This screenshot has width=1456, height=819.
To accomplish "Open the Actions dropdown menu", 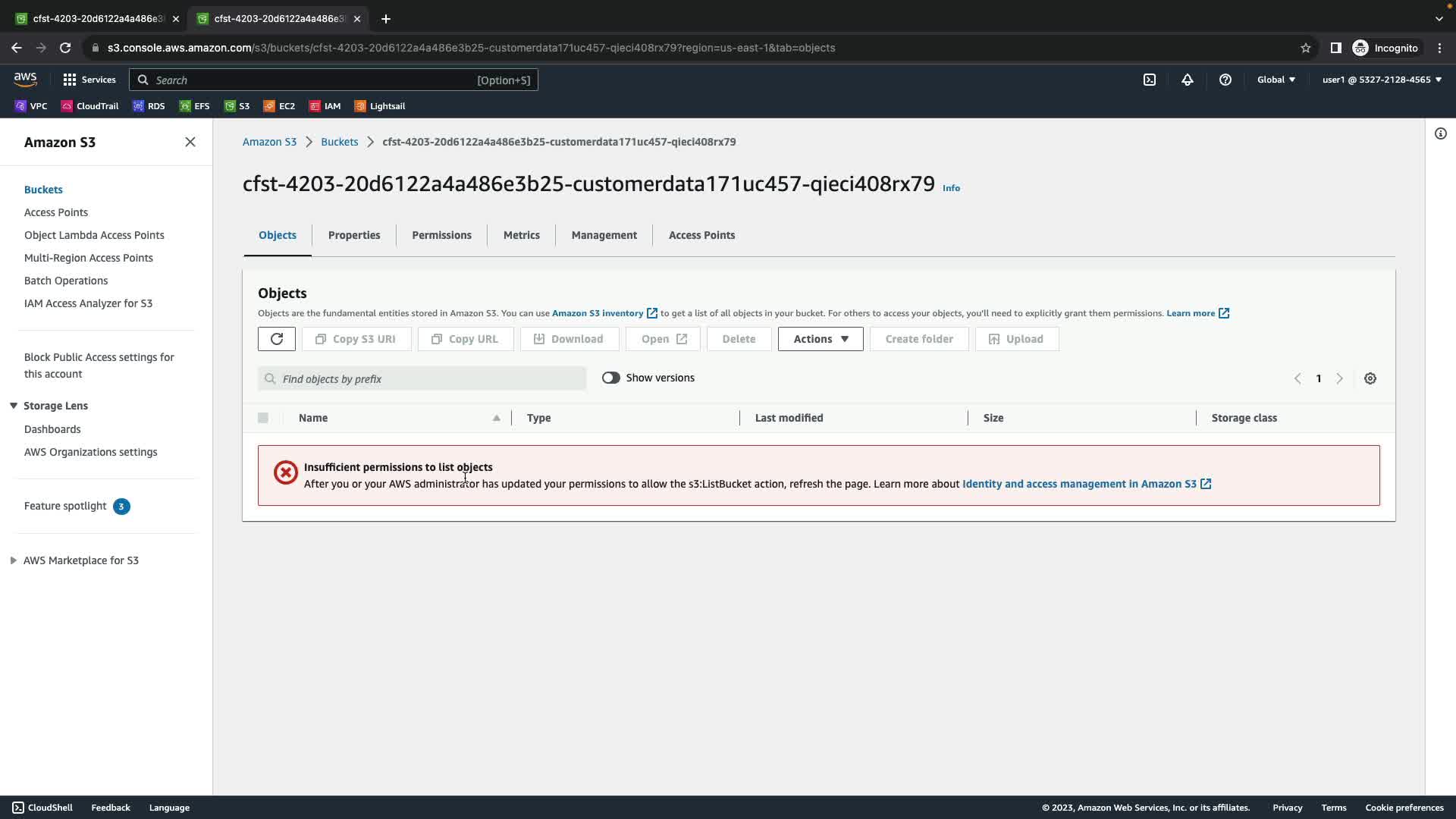I will pos(821,339).
